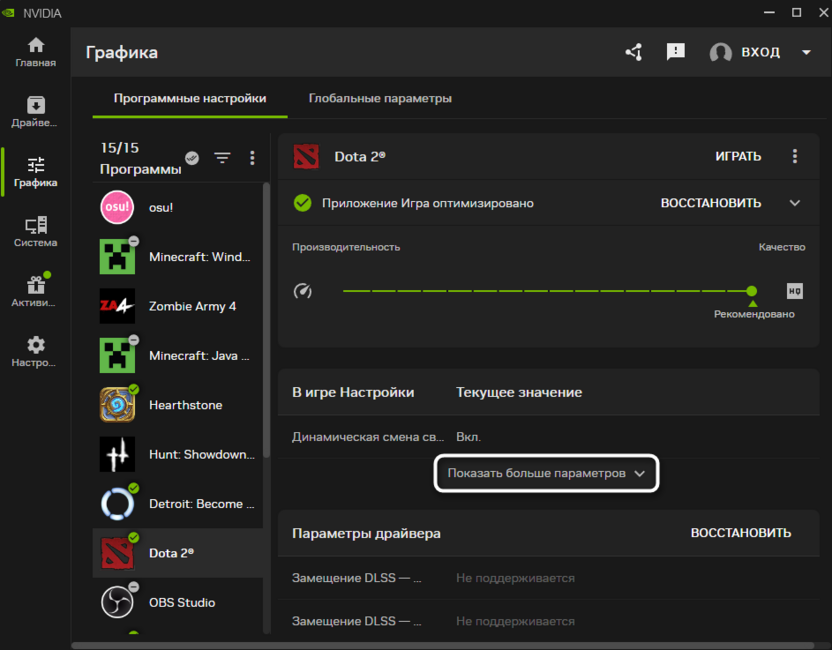Select OBS Studio in programs list
This screenshot has width=832, height=650.
(x=178, y=602)
